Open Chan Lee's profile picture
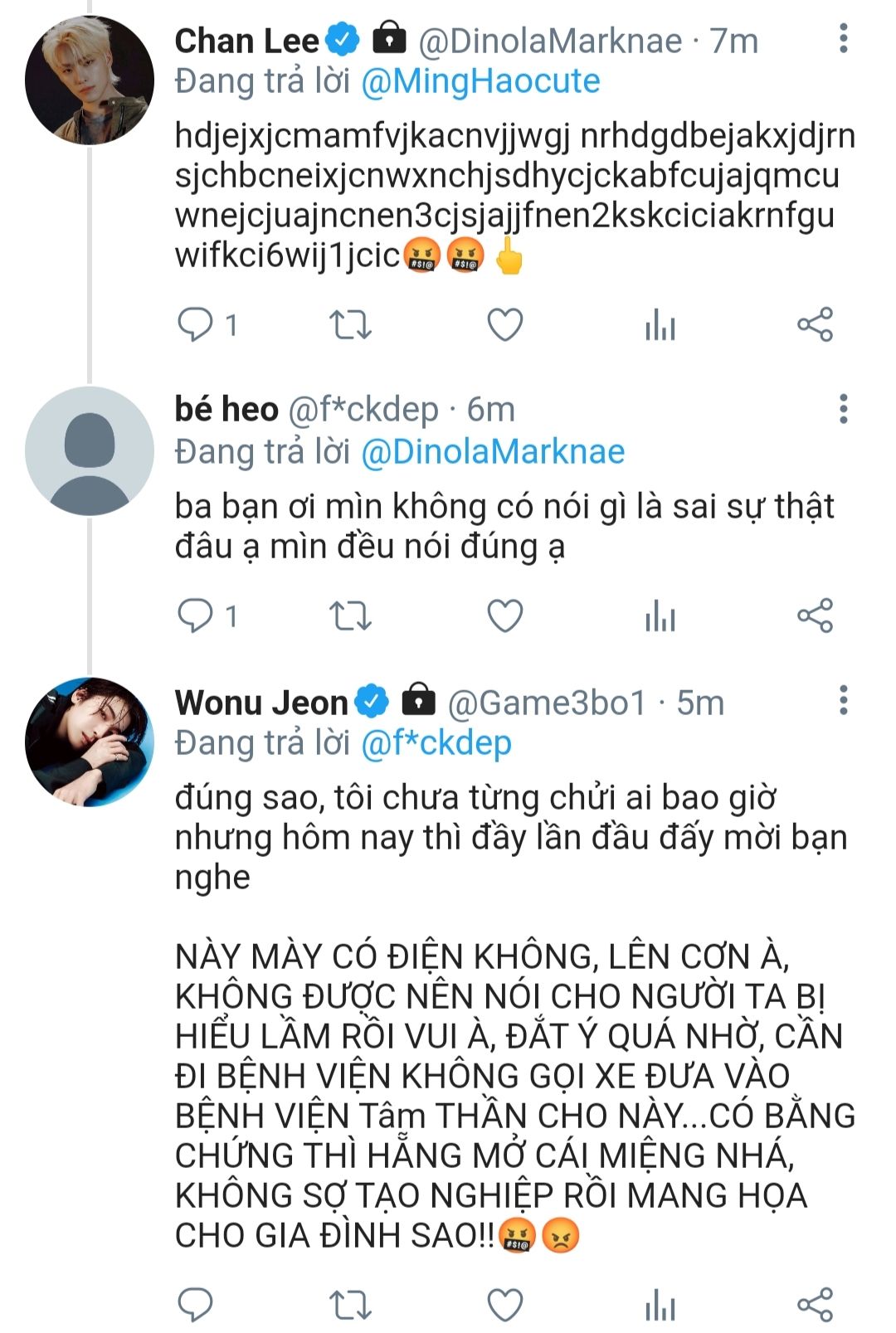 point(90,80)
